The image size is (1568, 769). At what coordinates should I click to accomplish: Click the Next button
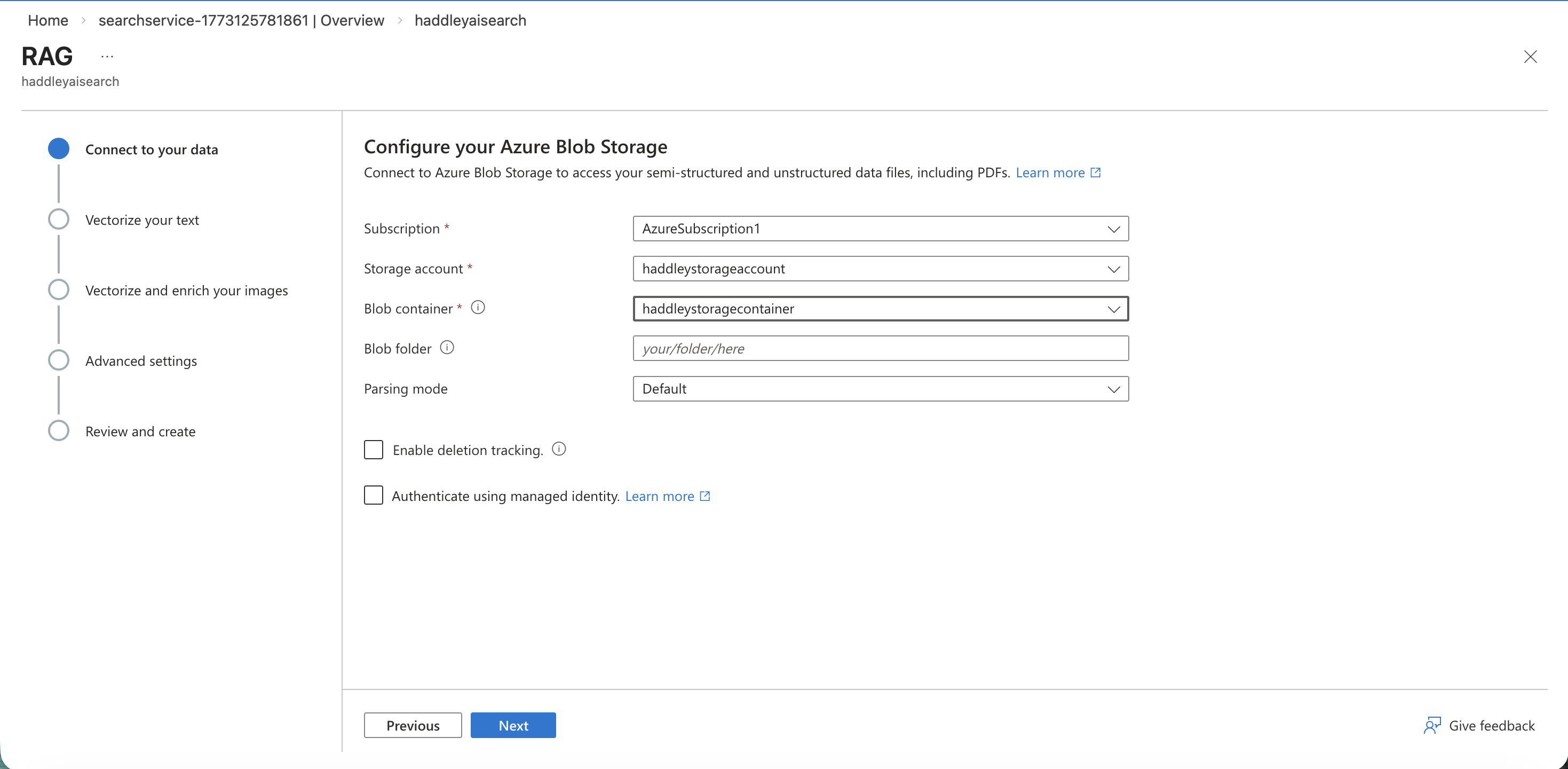(x=512, y=725)
